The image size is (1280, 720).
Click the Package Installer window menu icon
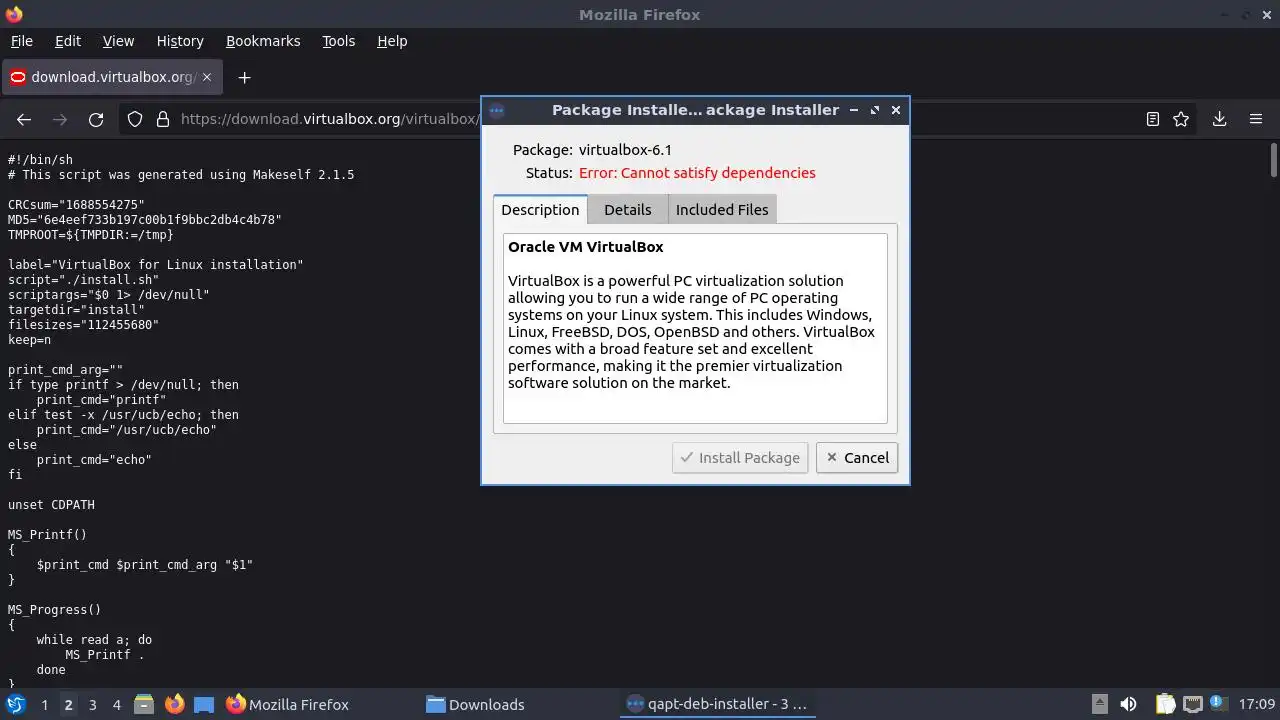(497, 110)
